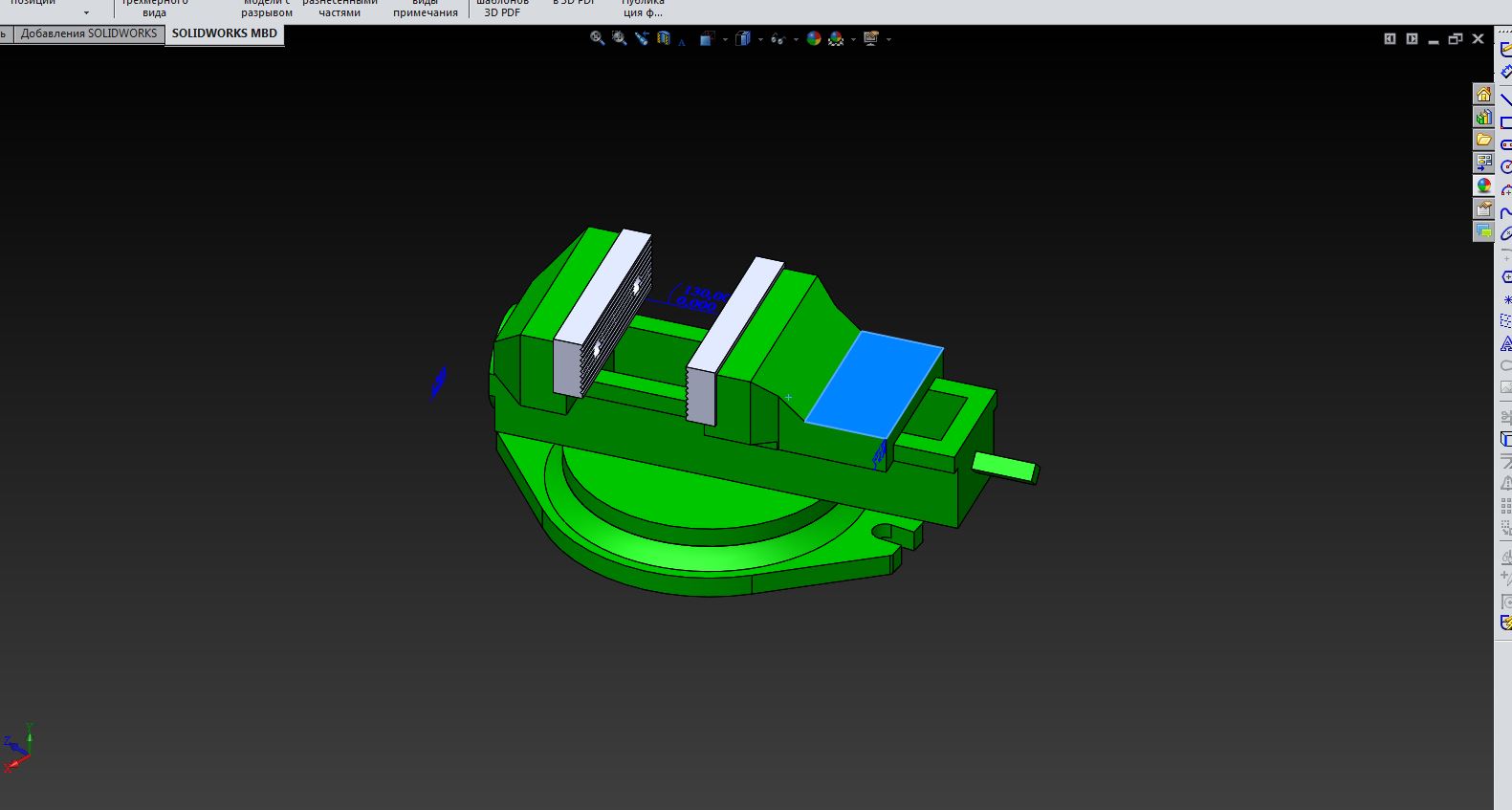Select the Circle sketch tool

click(1505, 166)
